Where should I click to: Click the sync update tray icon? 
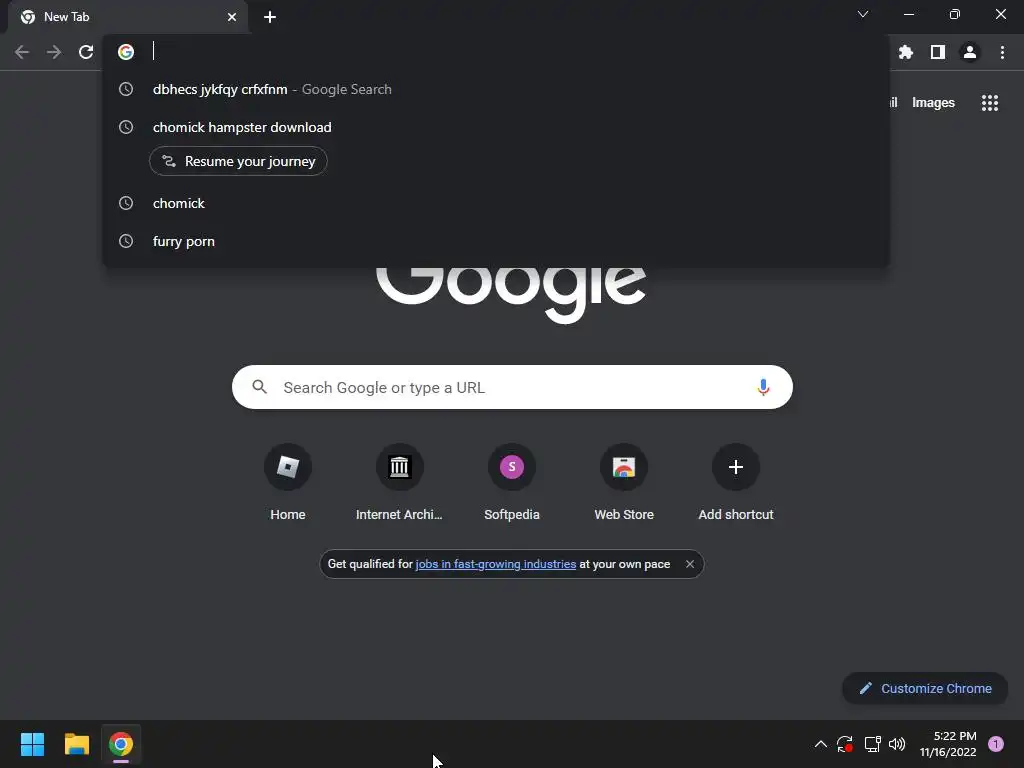[x=845, y=744]
